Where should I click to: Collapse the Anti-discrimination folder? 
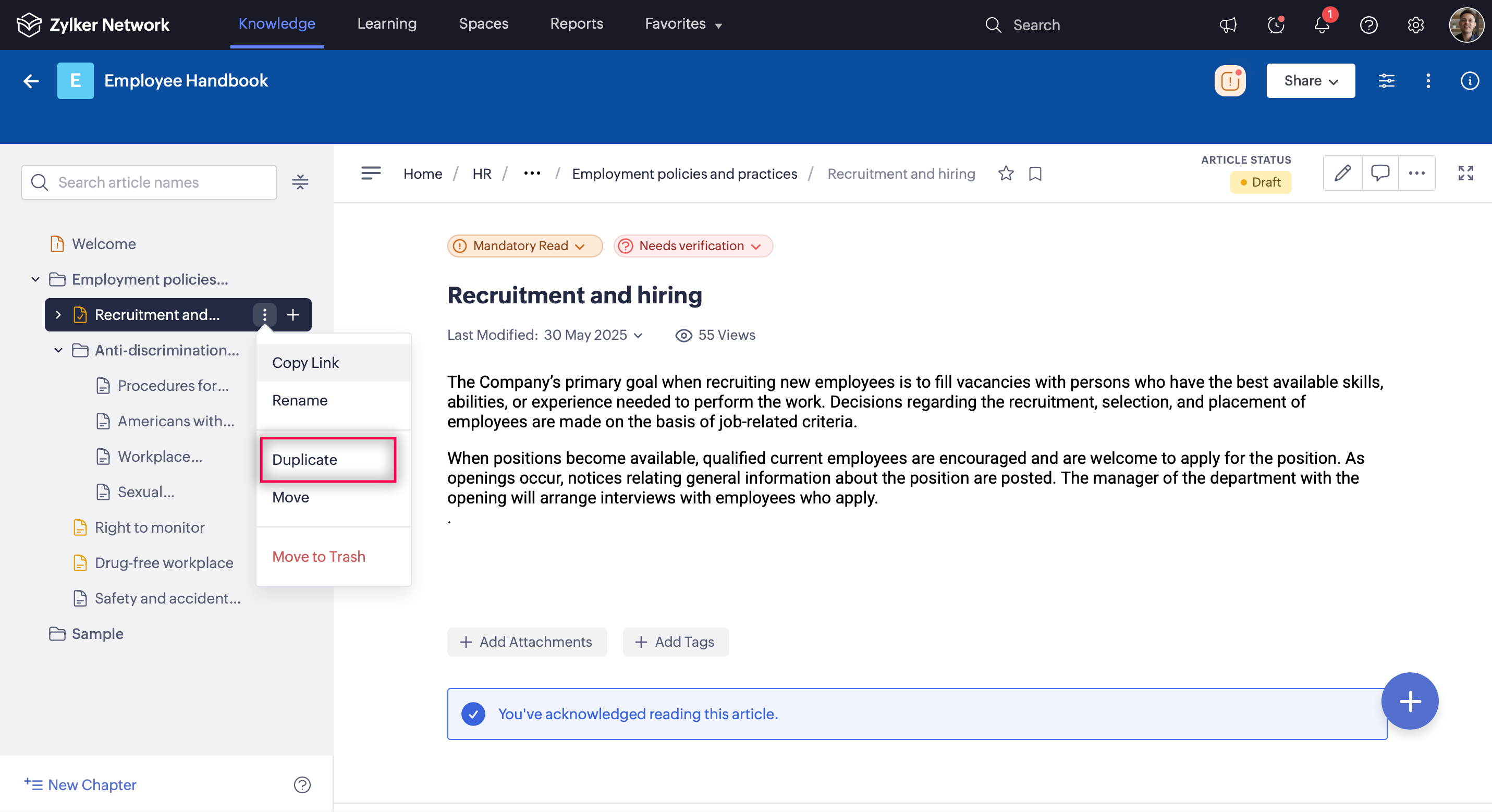click(58, 350)
